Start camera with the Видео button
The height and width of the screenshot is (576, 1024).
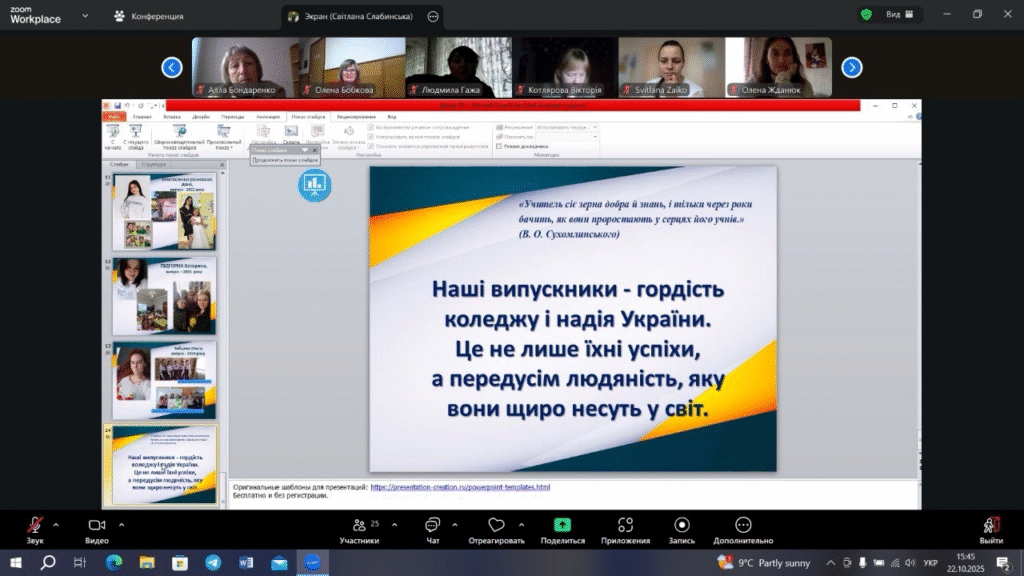pos(97,525)
